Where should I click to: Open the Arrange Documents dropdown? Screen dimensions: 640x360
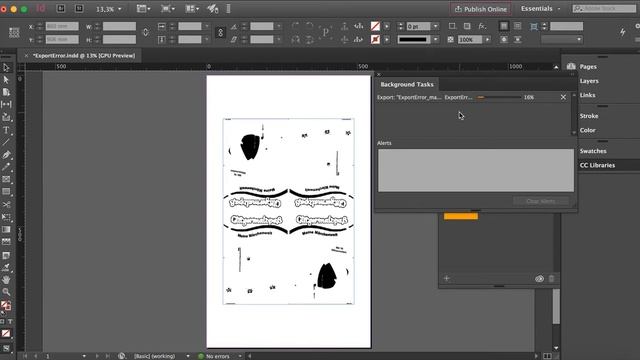[192, 8]
